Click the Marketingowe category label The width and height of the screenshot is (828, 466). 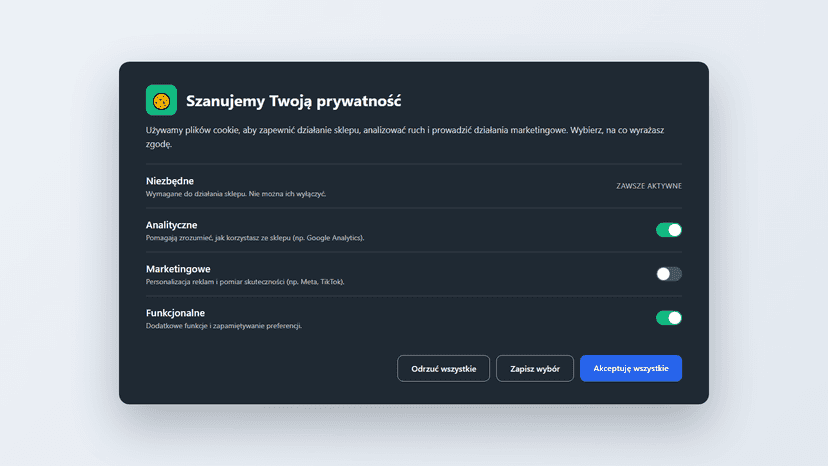click(178, 269)
